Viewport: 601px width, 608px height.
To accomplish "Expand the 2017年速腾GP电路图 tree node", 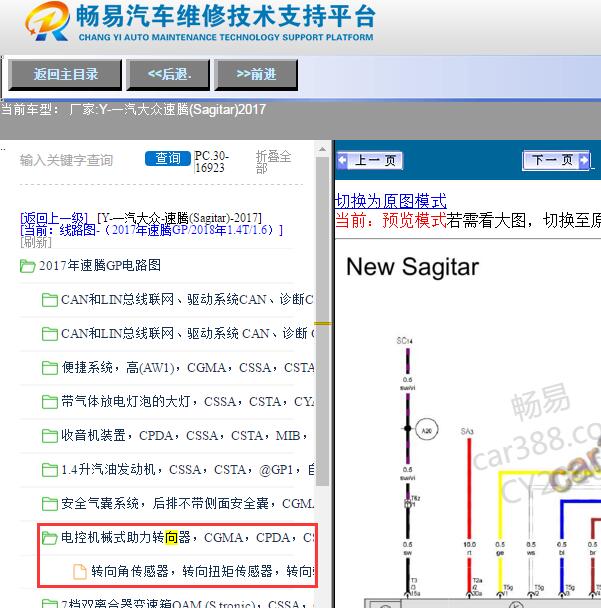I will (x=100, y=266).
